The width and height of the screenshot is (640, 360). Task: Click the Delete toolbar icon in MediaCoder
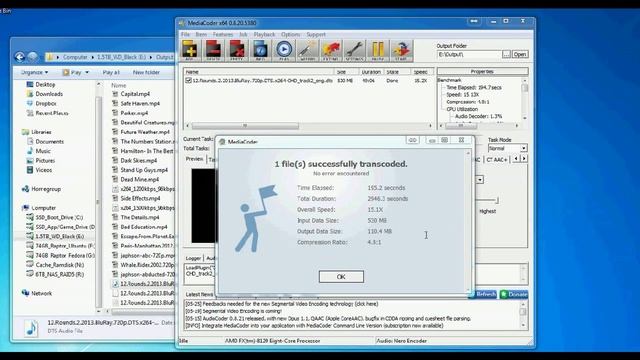[x=213, y=51]
